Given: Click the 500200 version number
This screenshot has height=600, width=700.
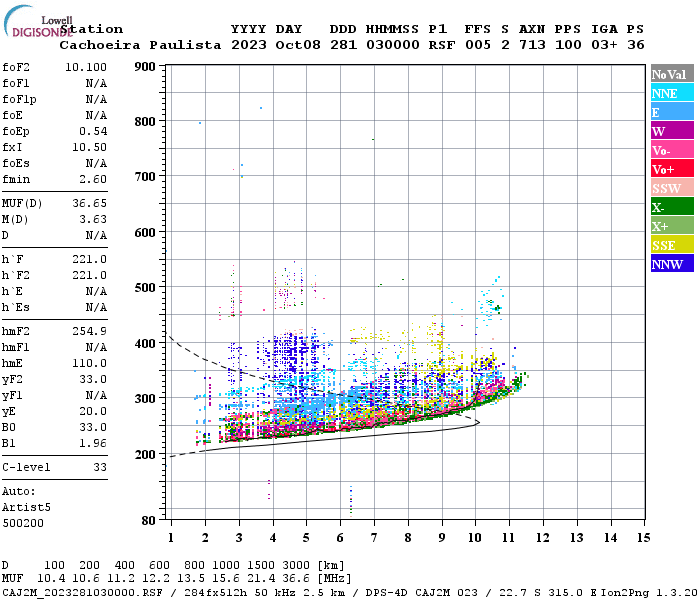Looking at the screenshot, I should coord(23,523).
